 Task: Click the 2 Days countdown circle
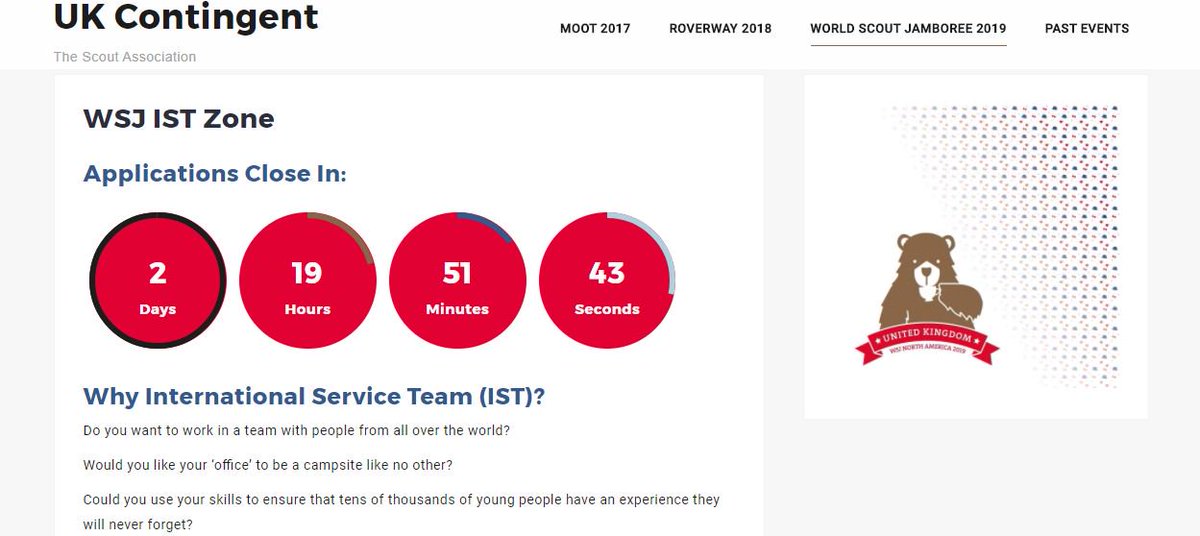click(158, 282)
